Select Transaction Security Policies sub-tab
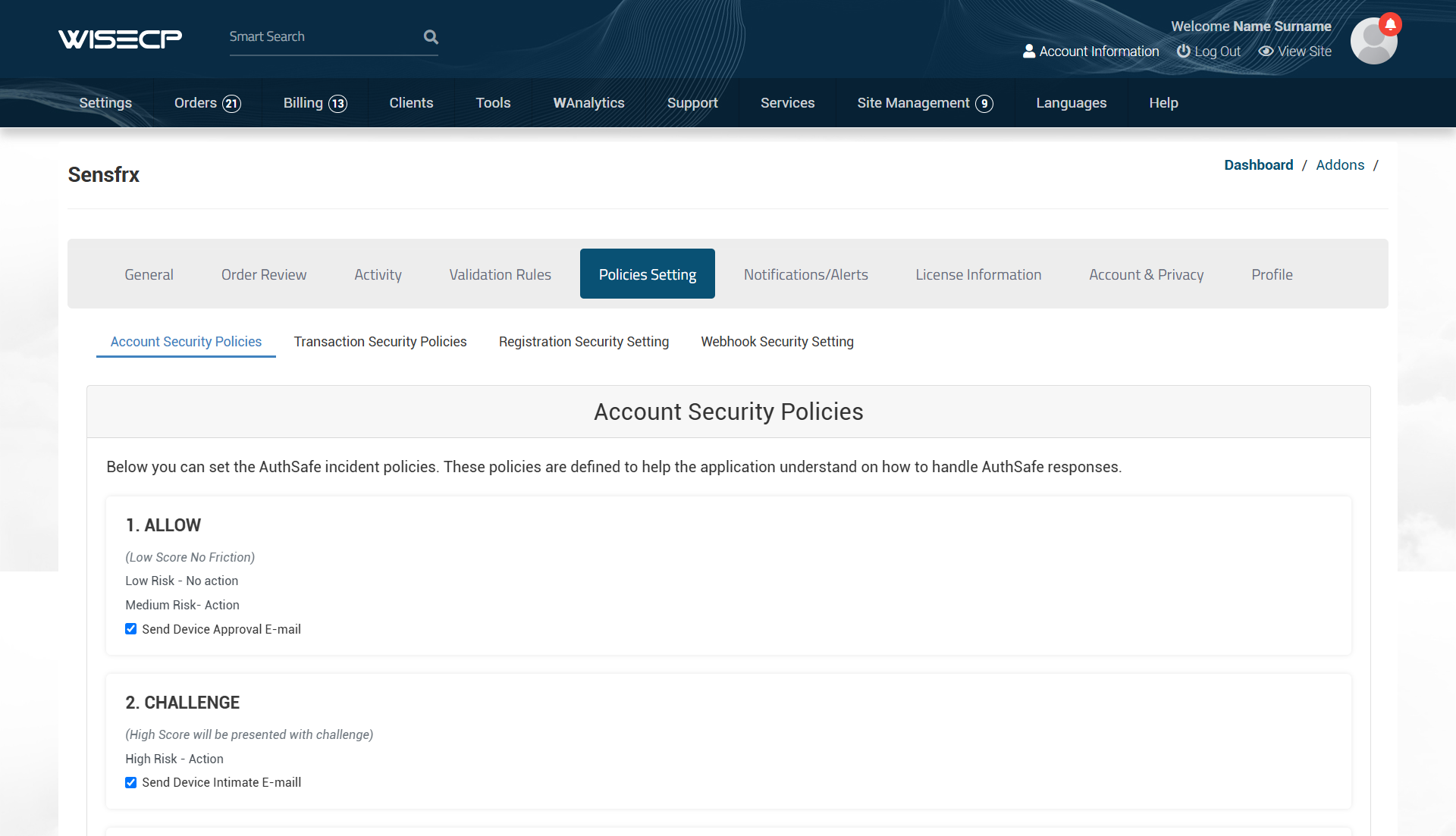 [x=380, y=342]
